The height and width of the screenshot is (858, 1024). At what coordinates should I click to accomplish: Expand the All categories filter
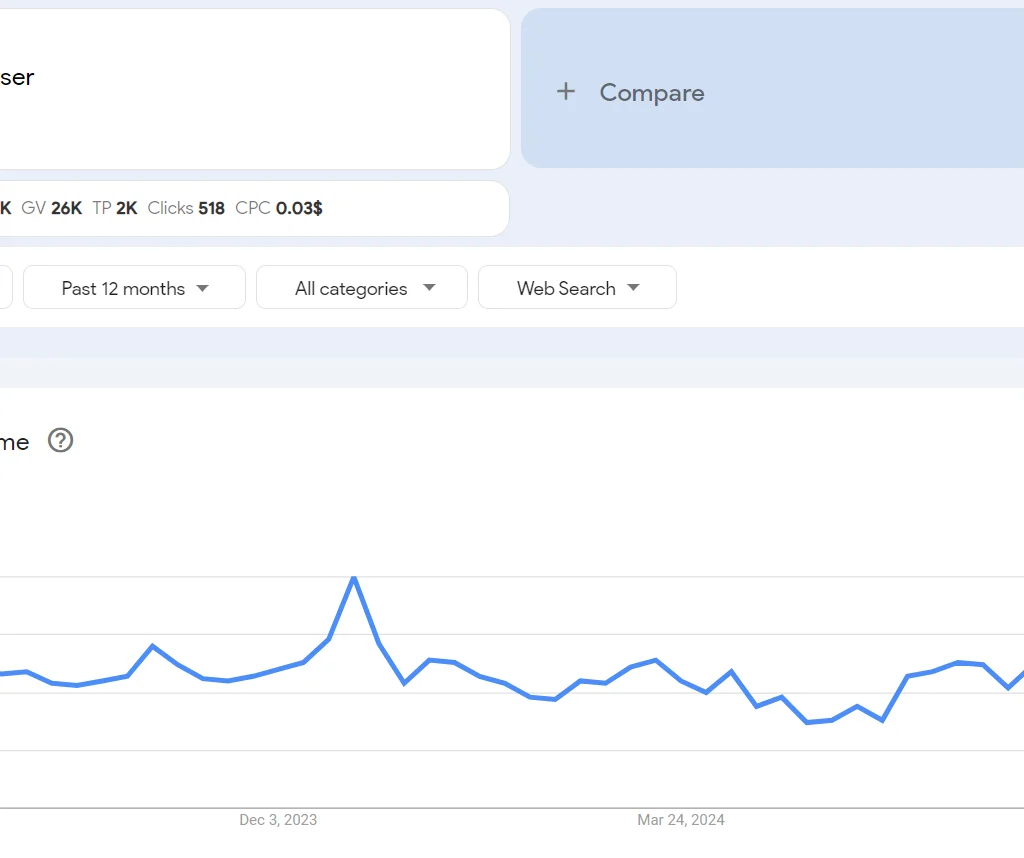coord(361,287)
